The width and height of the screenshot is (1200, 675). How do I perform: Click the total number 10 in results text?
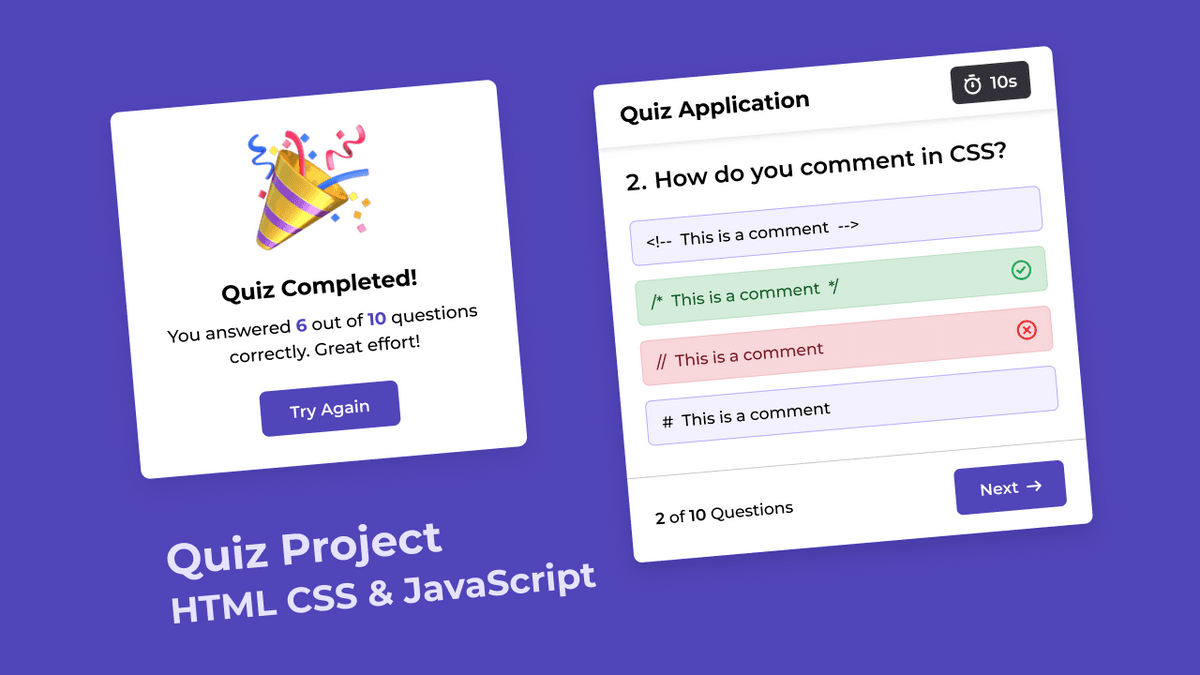376,319
